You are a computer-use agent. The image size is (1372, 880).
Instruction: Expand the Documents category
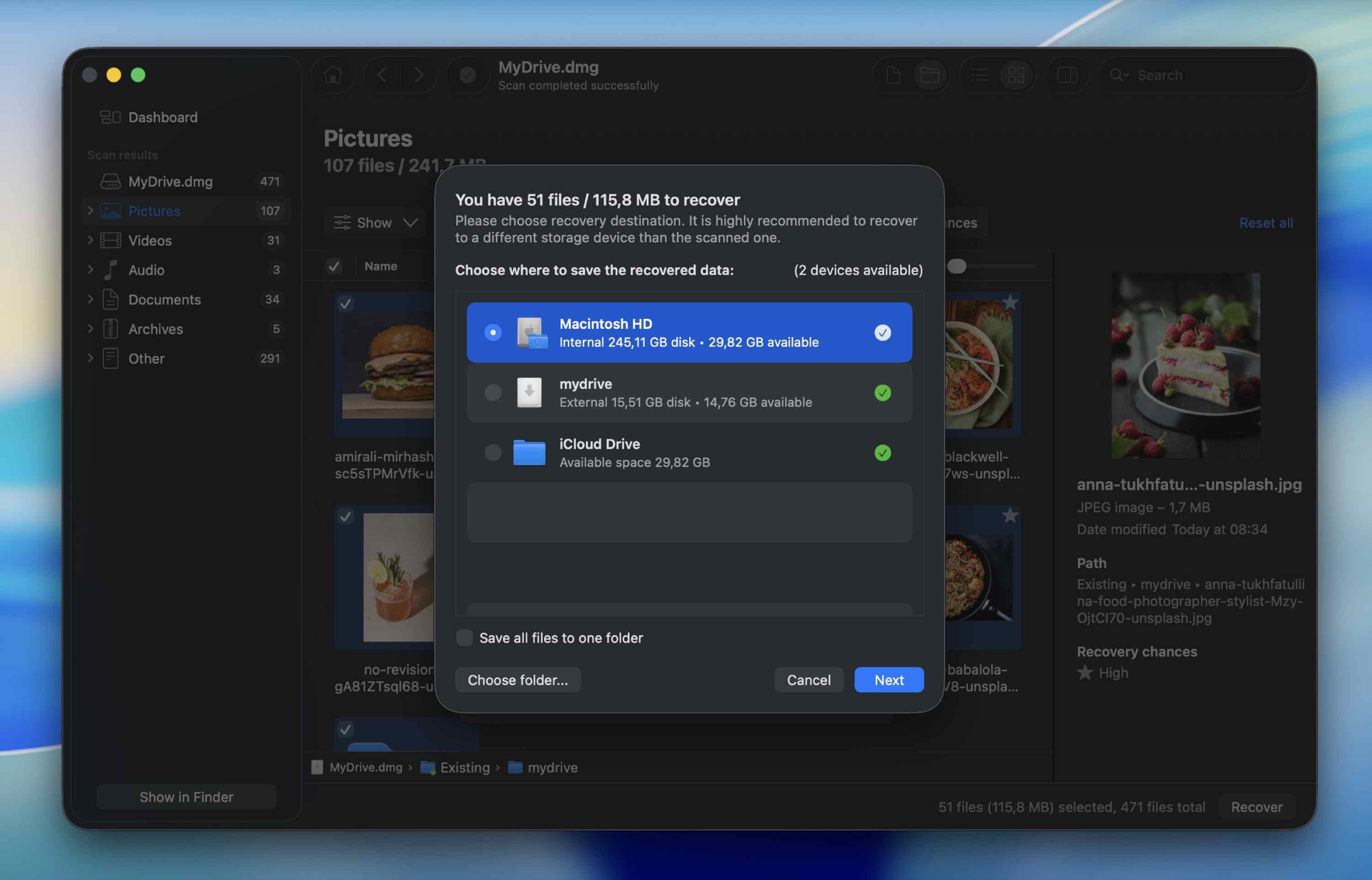coord(90,300)
